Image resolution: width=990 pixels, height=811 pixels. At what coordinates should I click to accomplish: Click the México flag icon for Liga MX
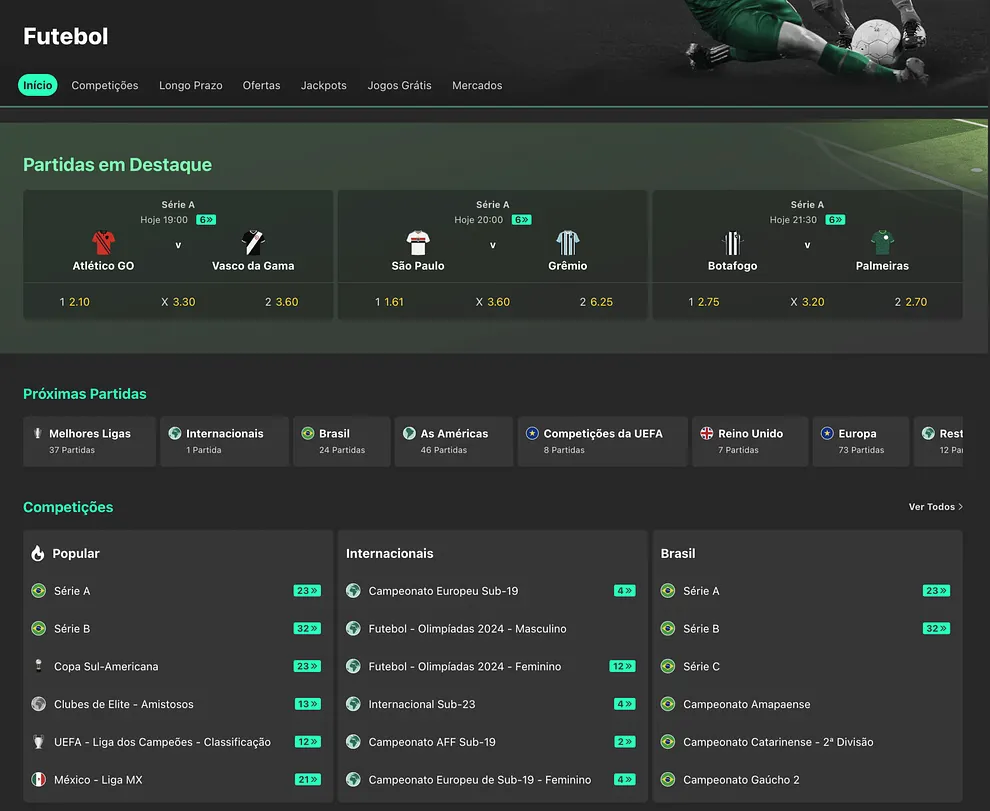pyautogui.click(x=39, y=780)
